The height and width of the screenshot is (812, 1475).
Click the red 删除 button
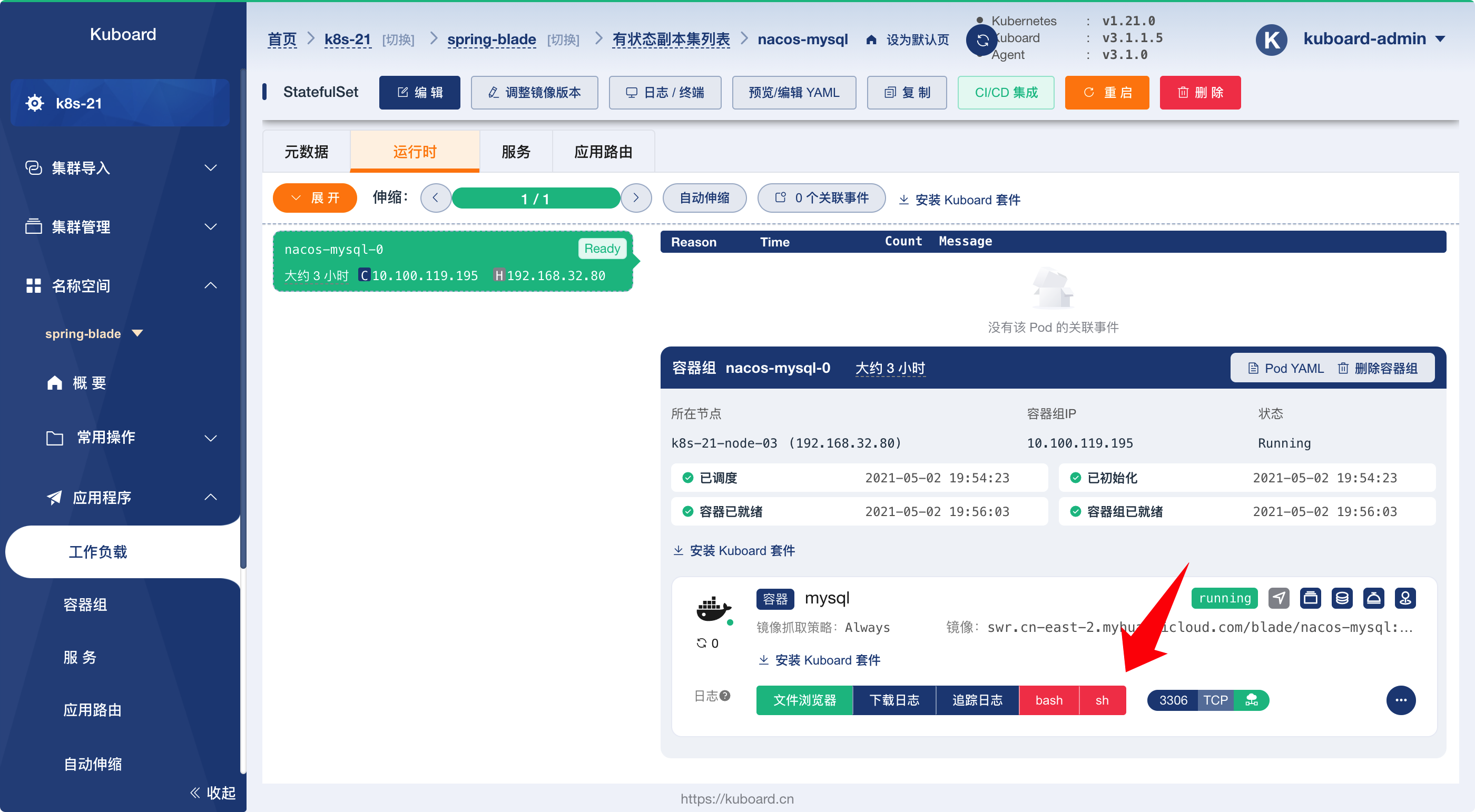pyautogui.click(x=1200, y=92)
